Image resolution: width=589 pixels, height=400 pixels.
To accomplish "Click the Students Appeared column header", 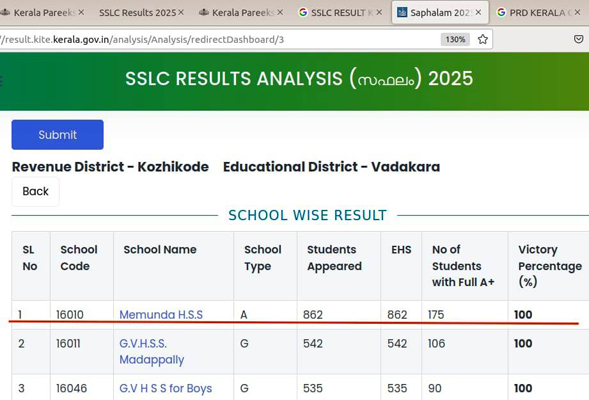I will [334, 258].
